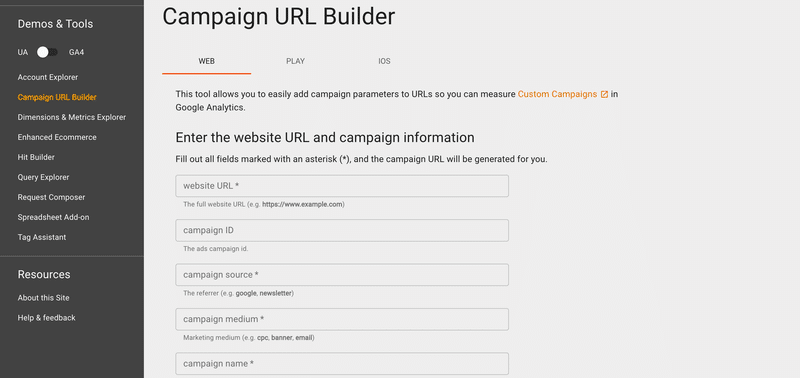Open the Custom Campaigns link
This screenshot has width=800, height=378.
[557, 94]
